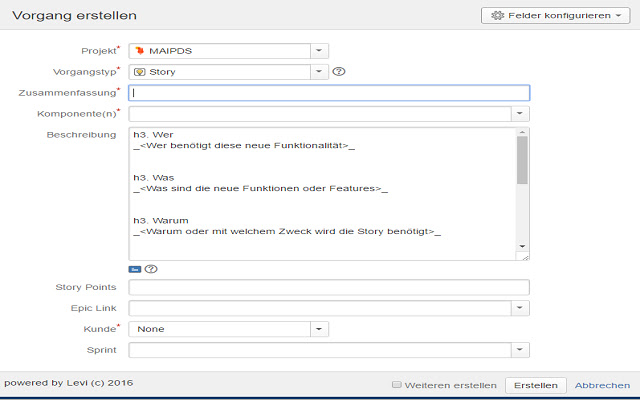The width and height of the screenshot is (640, 400).
Task: Click the Beschreibung resize handle corner
Action: pyautogui.click(x=525, y=257)
